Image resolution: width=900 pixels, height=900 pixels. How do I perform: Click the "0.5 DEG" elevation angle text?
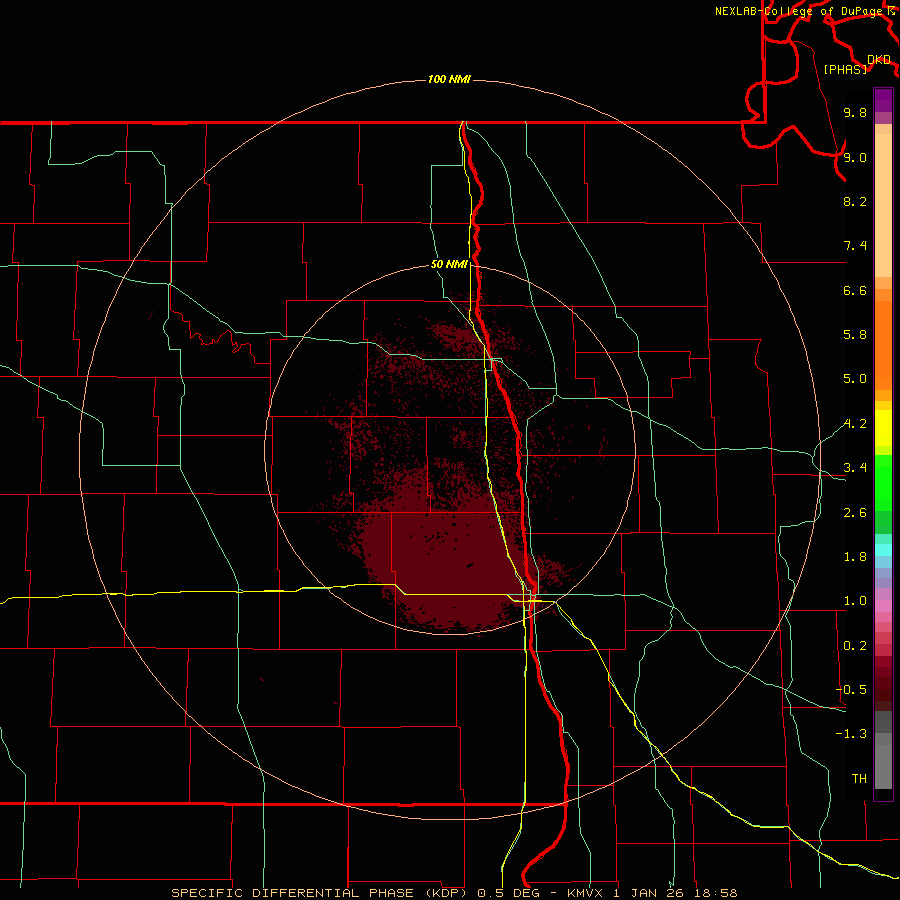coord(509,893)
